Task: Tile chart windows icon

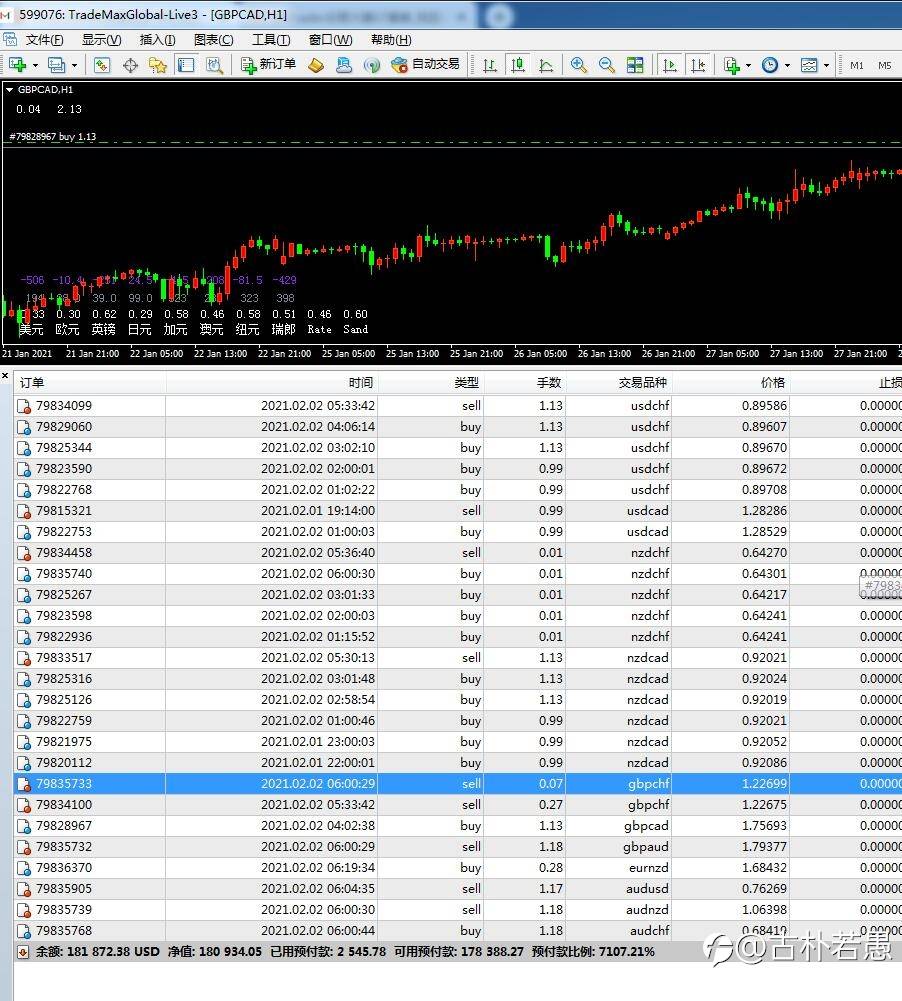Action: [x=635, y=65]
